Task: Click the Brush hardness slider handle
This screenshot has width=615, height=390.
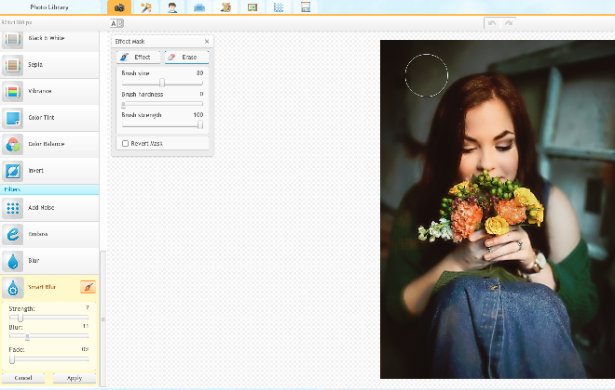Action: 124,104
